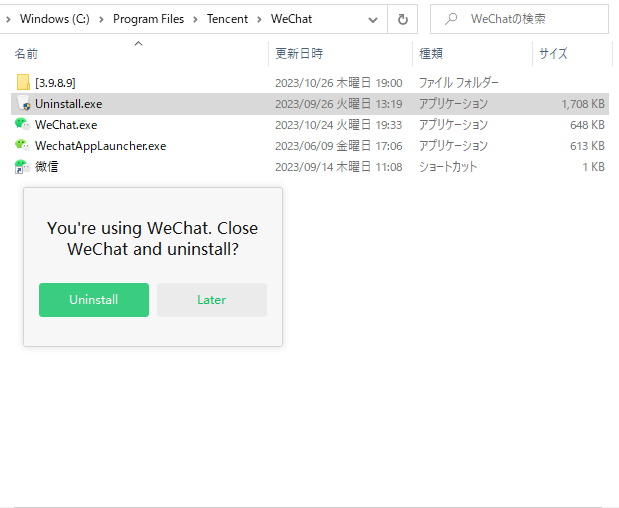Click the 1,708 KB size value
The image size is (619, 508).
(x=583, y=104)
